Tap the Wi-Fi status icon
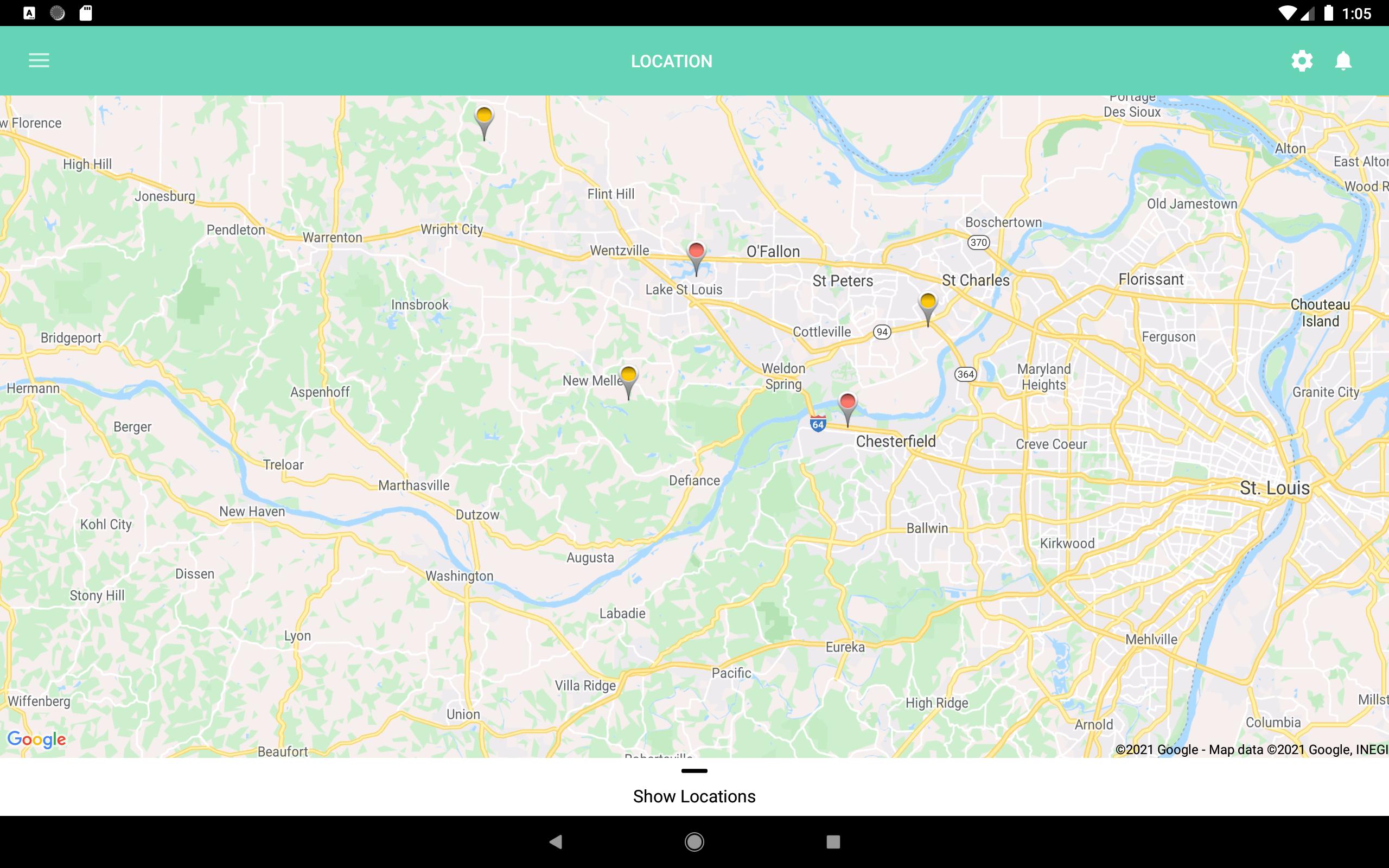Screen dimensions: 1389x868 1288,12
